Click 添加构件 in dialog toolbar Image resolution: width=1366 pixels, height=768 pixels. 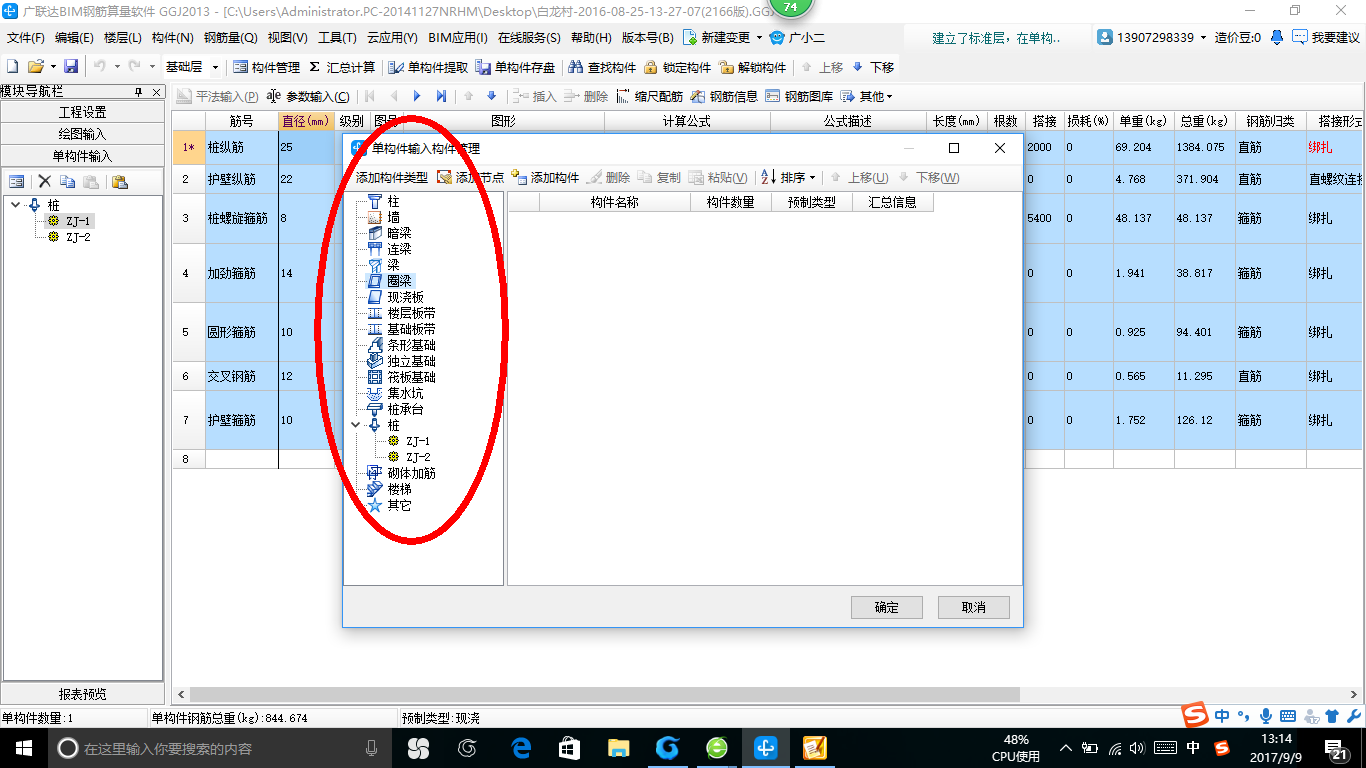pyautogui.click(x=545, y=177)
